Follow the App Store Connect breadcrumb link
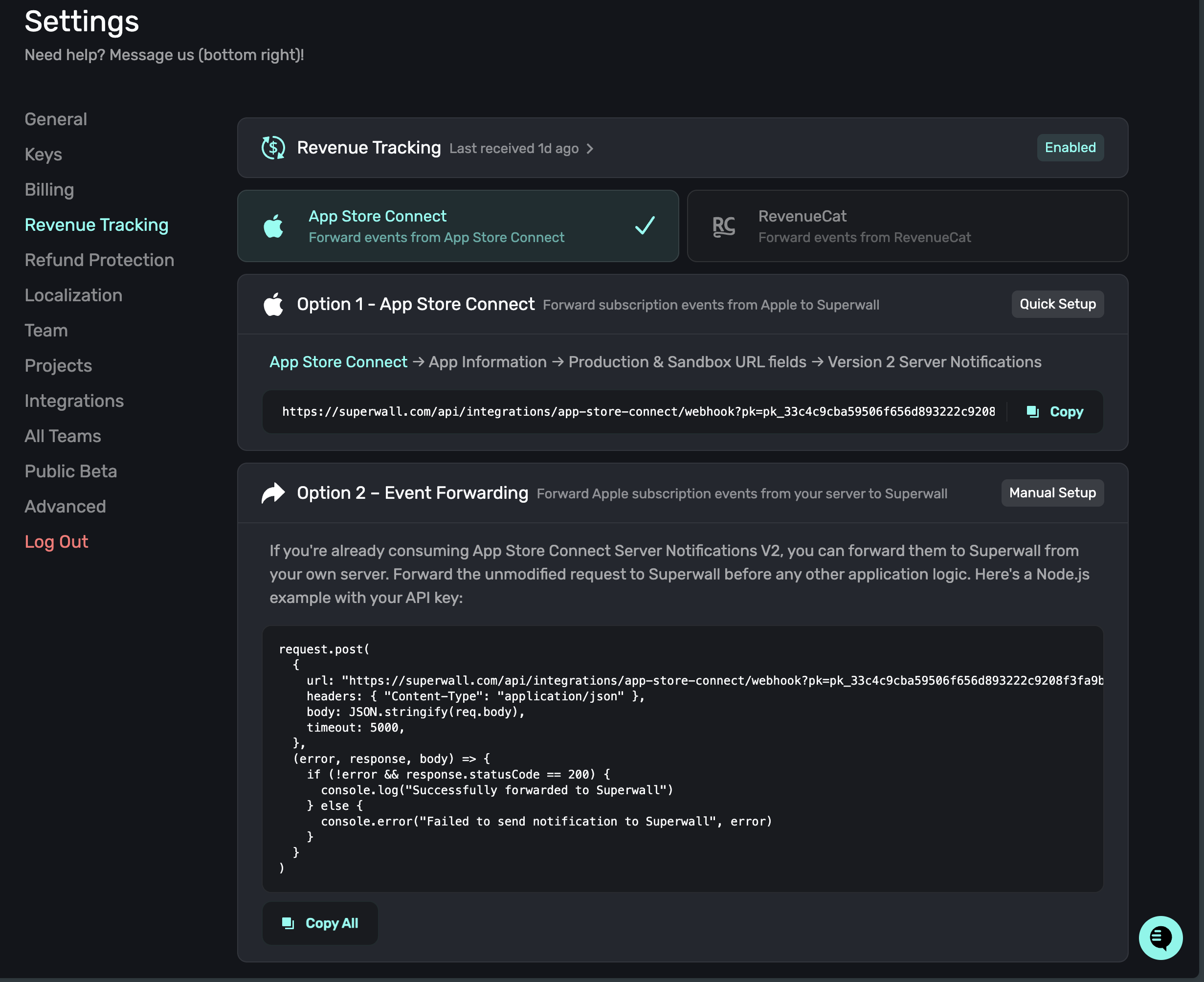Viewport: 1204px width, 982px height. tap(338, 362)
